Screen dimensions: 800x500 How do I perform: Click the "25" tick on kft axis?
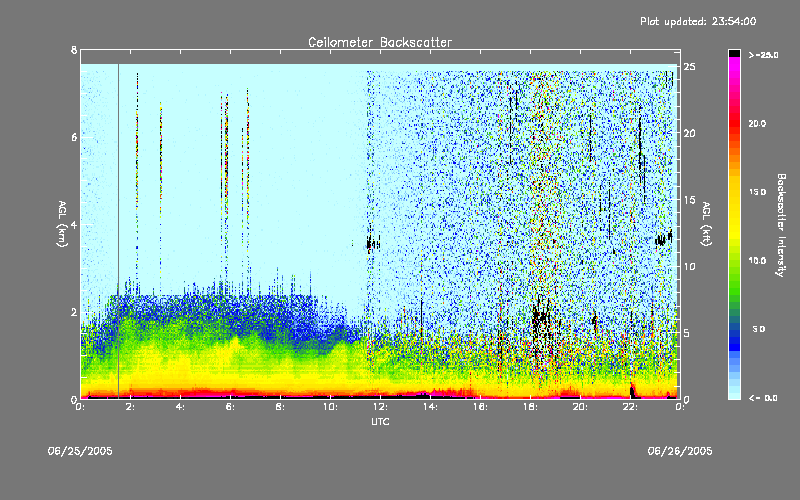(x=689, y=67)
